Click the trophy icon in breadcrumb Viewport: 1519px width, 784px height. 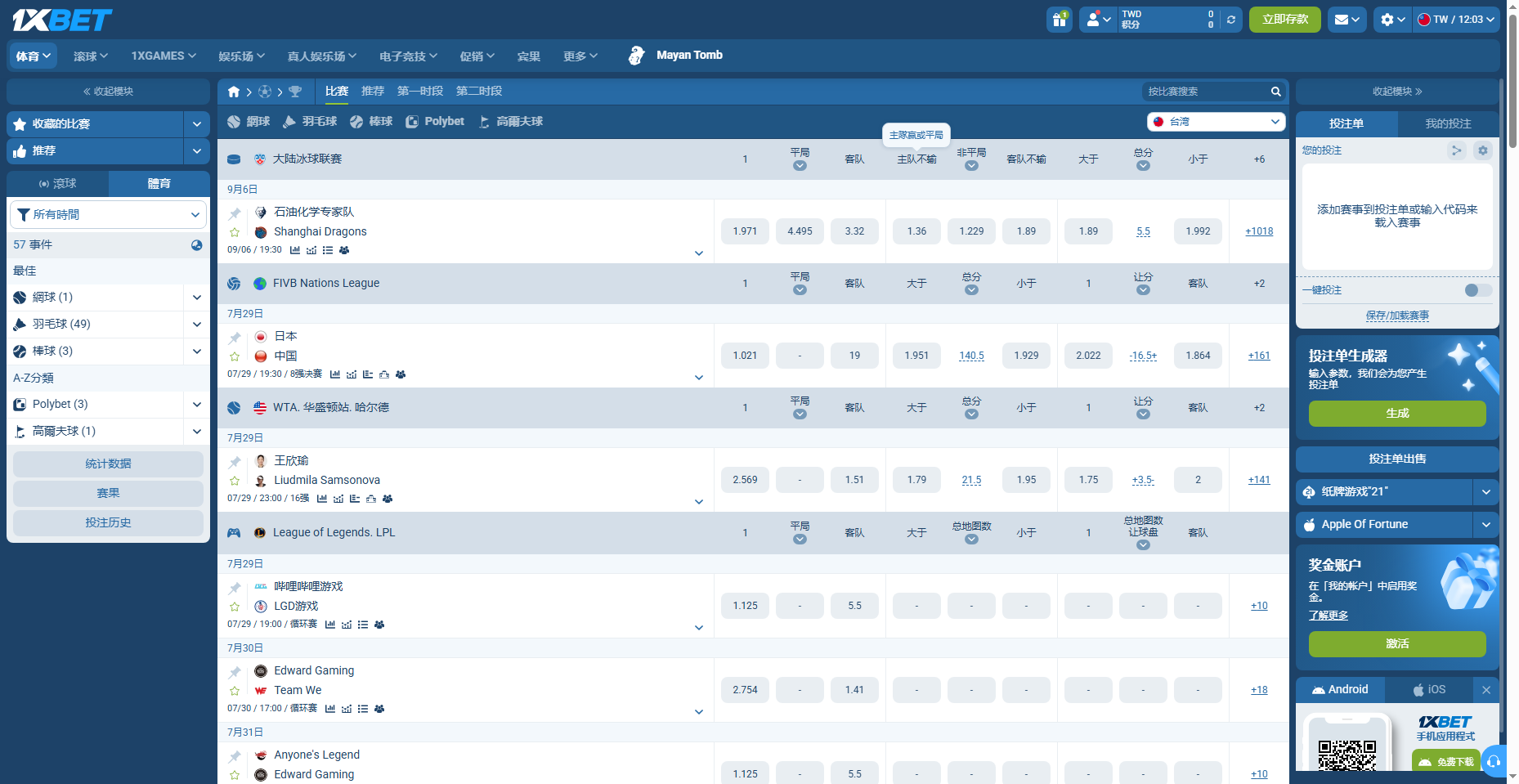(x=295, y=92)
